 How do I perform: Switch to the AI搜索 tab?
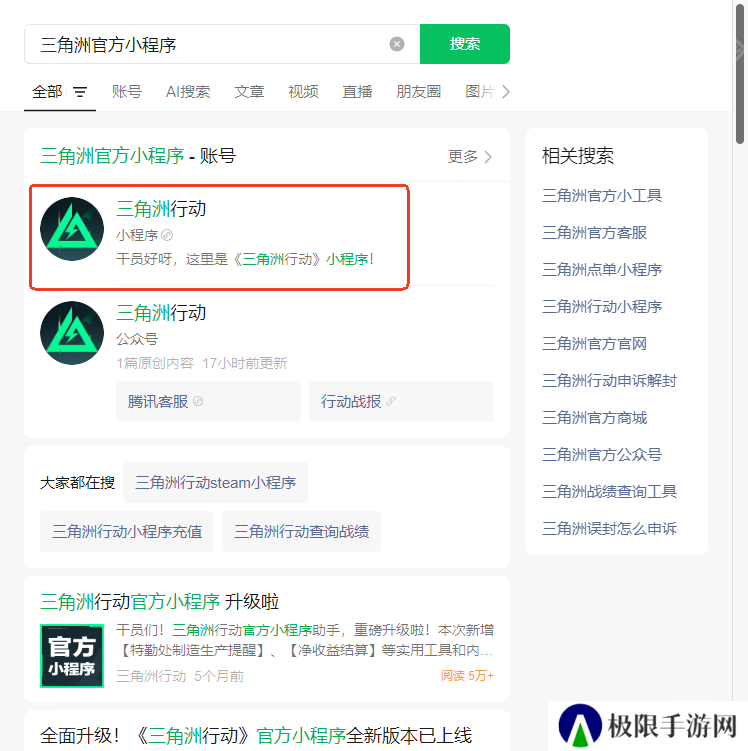(188, 91)
